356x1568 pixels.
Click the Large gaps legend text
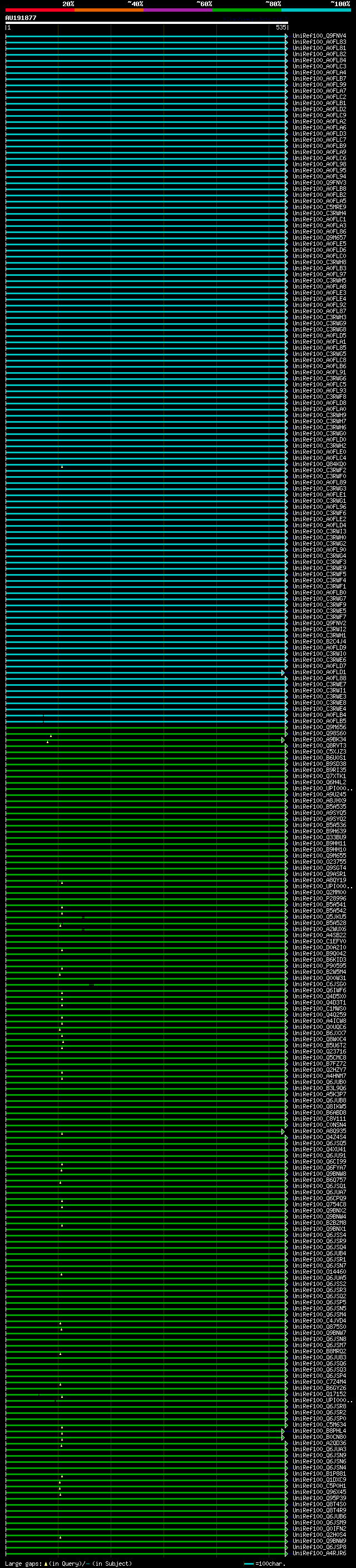click(69, 1564)
